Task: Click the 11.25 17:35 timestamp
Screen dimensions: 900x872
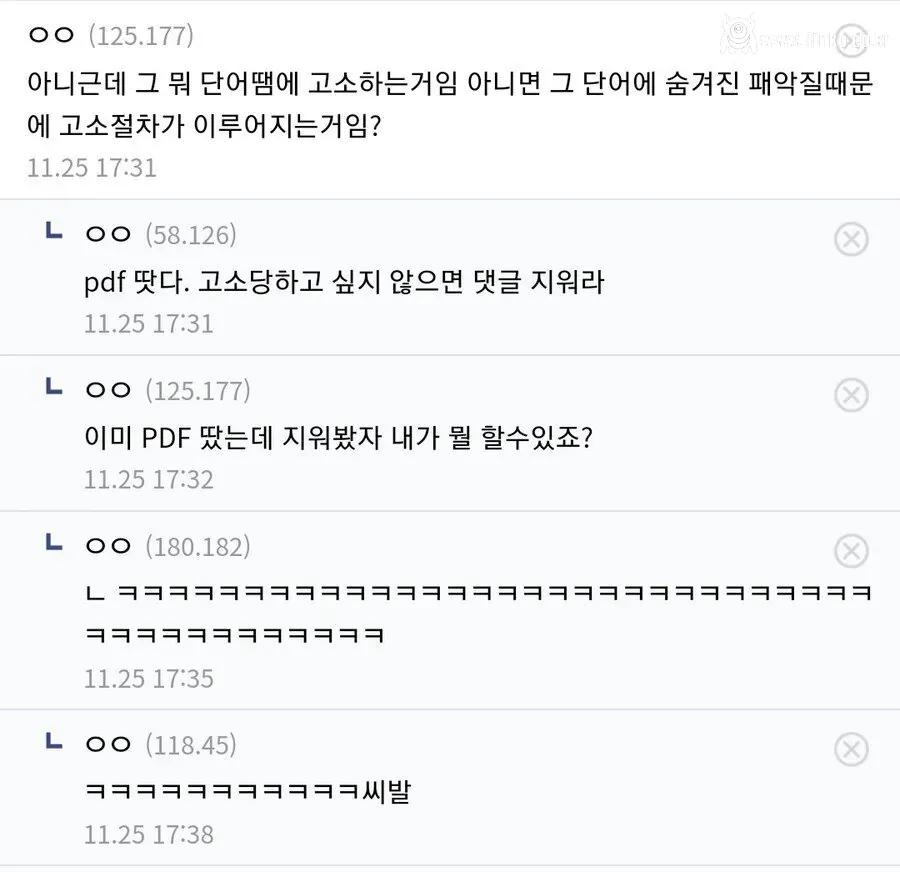Action: [x=148, y=677]
